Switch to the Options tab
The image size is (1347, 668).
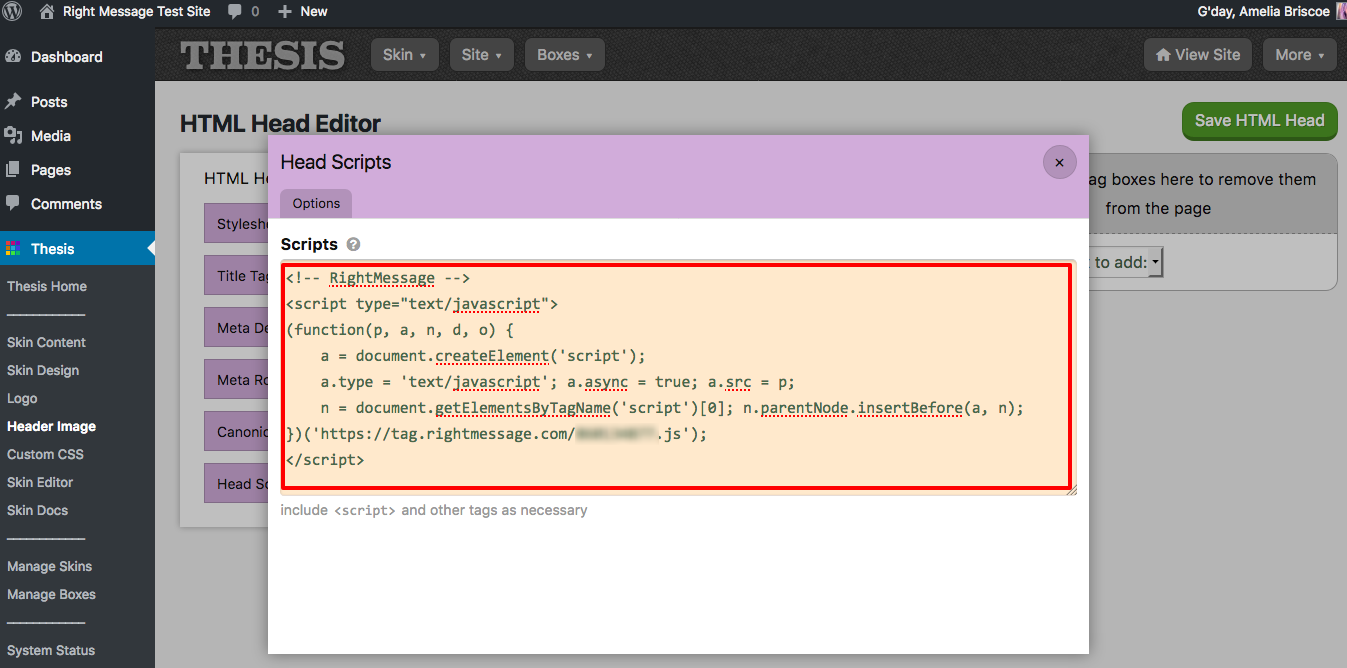pos(316,203)
